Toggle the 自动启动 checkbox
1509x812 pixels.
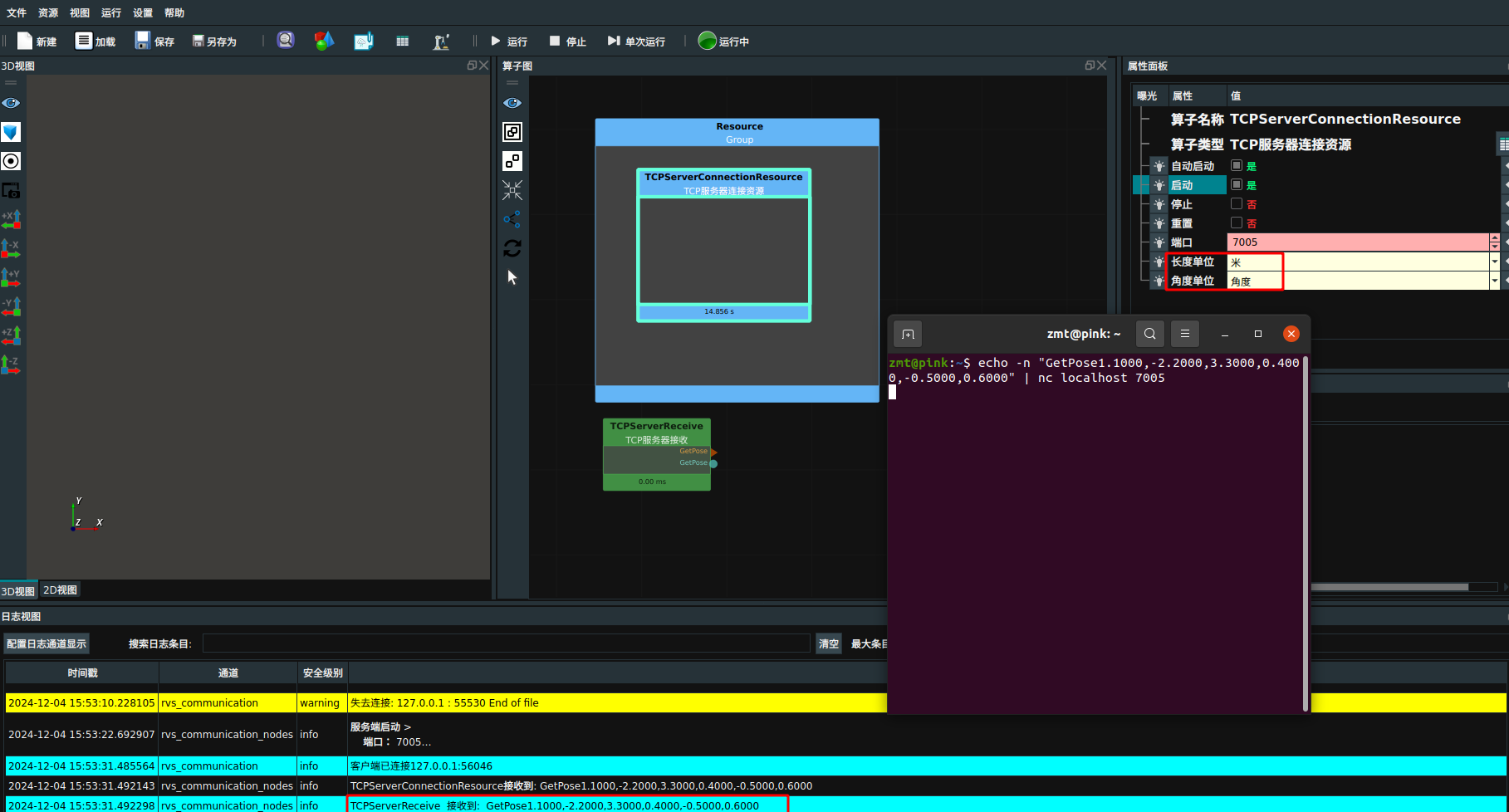click(1237, 165)
